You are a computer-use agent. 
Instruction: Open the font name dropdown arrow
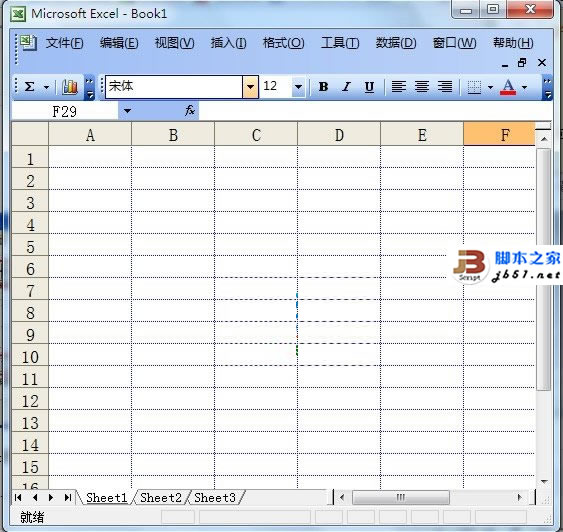[x=250, y=87]
